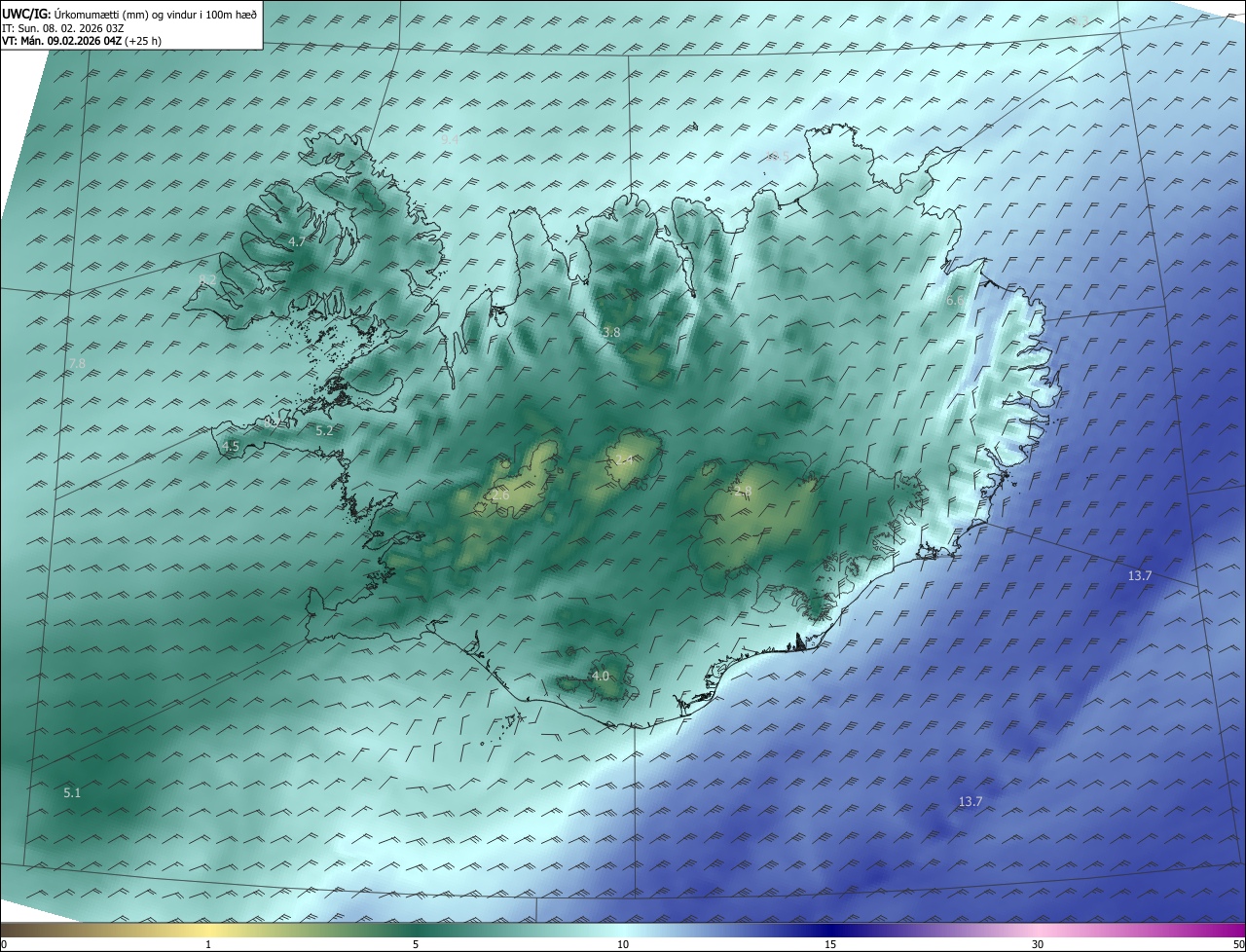
Task: Click the "15" tick on the color scale
Action: pyautogui.click(x=830, y=944)
